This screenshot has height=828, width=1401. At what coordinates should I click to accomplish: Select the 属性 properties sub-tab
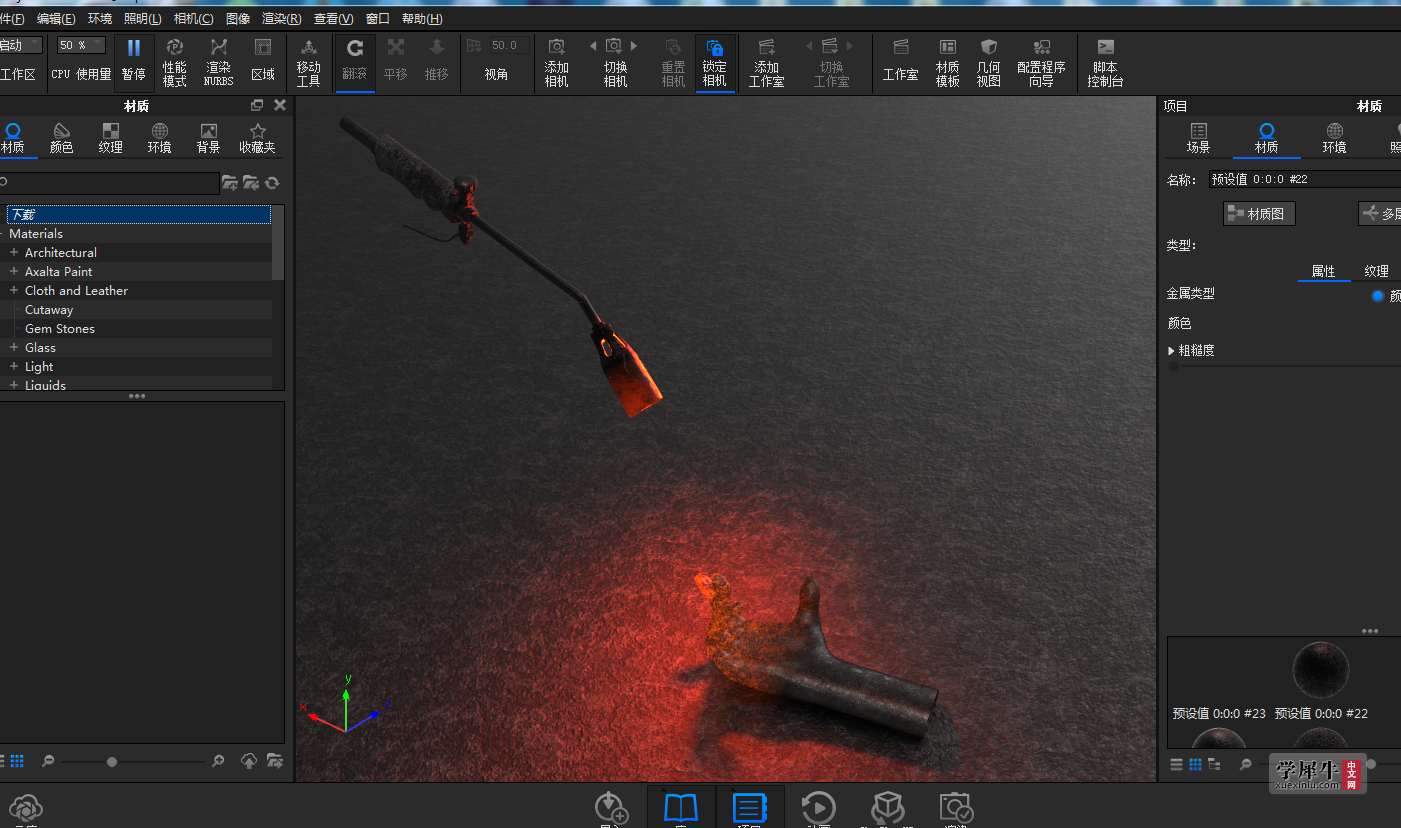click(x=1324, y=271)
